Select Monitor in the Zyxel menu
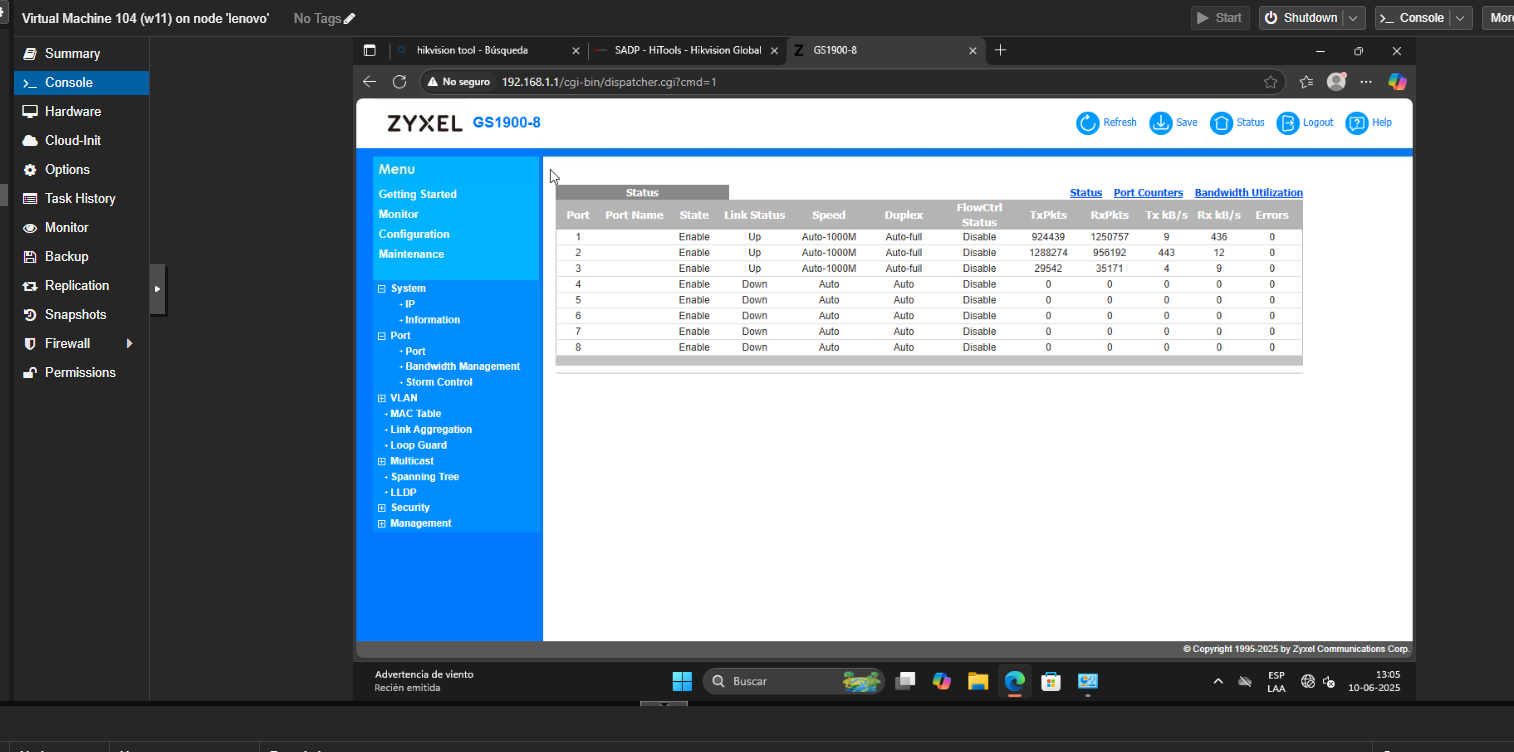The image size is (1514, 752). pos(399,214)
